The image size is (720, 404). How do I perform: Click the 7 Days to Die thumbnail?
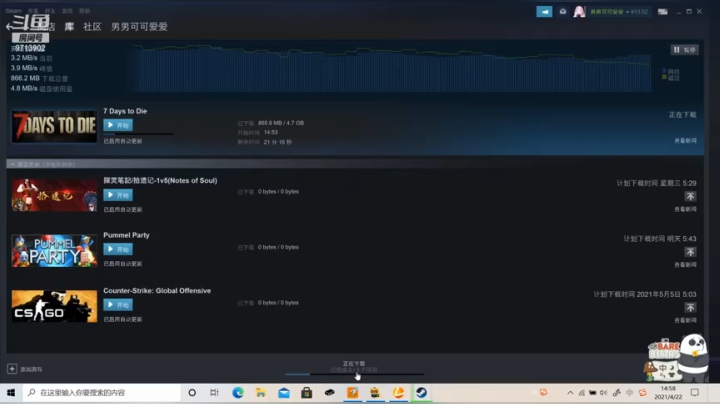(x=54, y=126)
